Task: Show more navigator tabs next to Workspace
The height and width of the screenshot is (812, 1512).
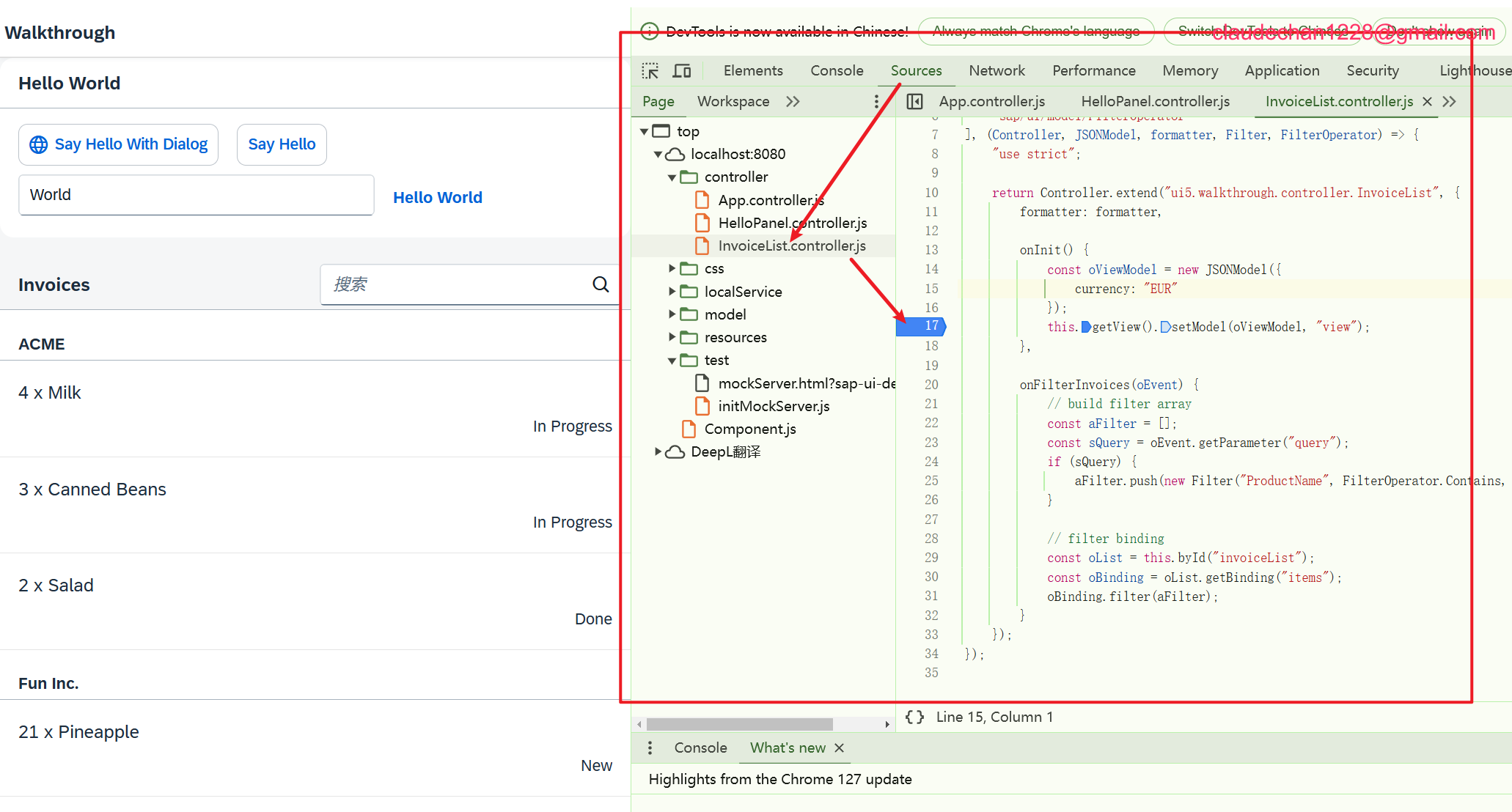Action: point(793,102)
